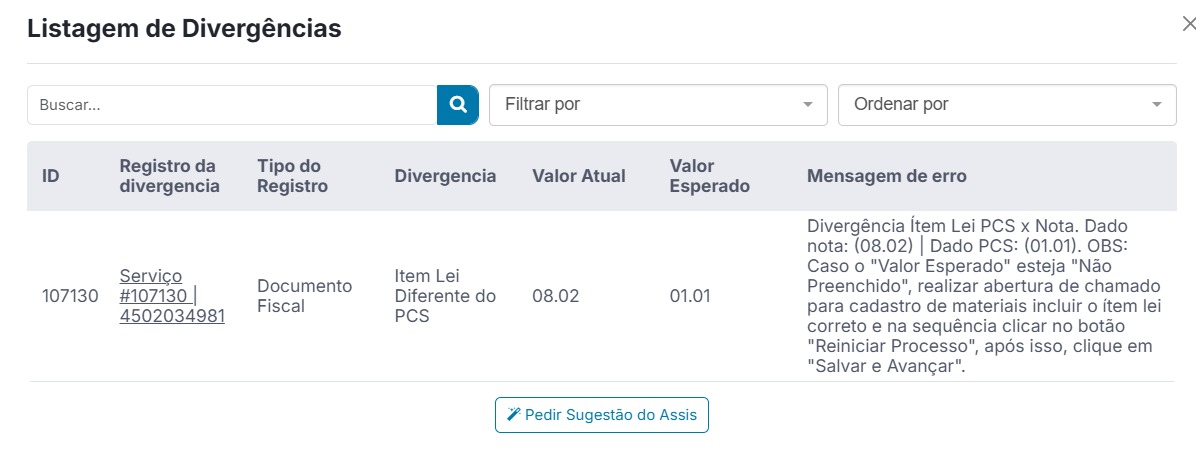Click the Valor Atual column header
This screenshot has height=461, width=1196.
coord(579,176)
